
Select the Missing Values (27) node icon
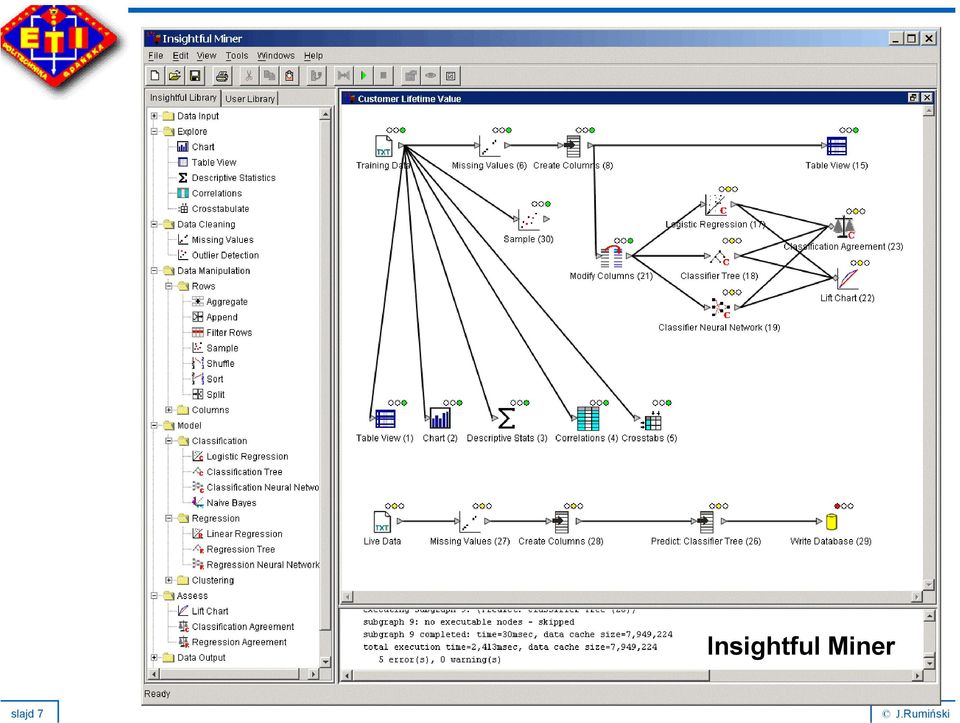pos(470,522)
